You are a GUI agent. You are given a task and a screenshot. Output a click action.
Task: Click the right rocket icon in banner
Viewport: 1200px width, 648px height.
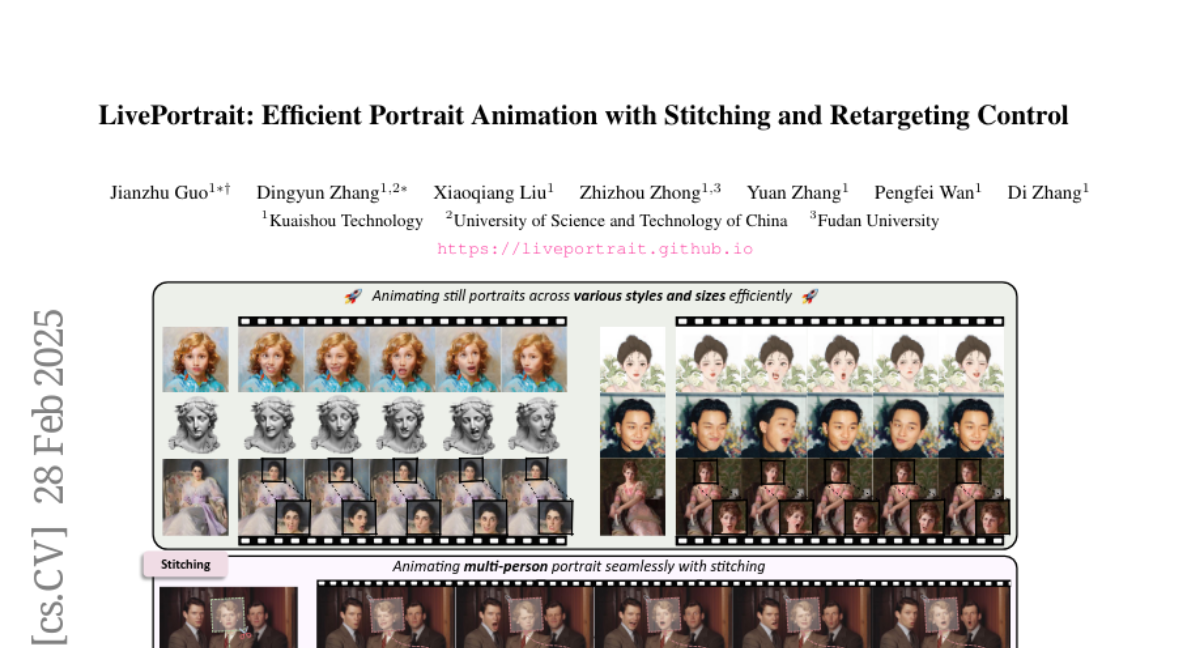(x=810, y=296)
